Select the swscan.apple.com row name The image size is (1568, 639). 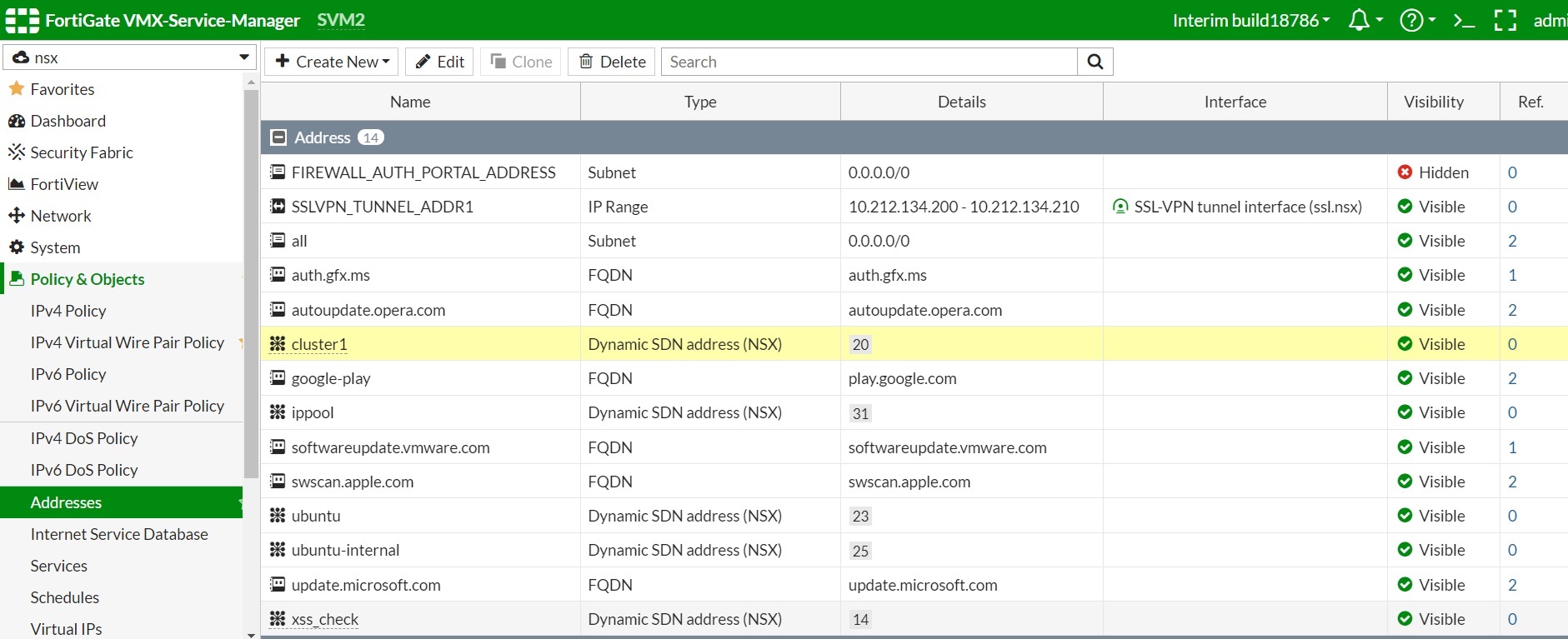[x=353, y=482]
